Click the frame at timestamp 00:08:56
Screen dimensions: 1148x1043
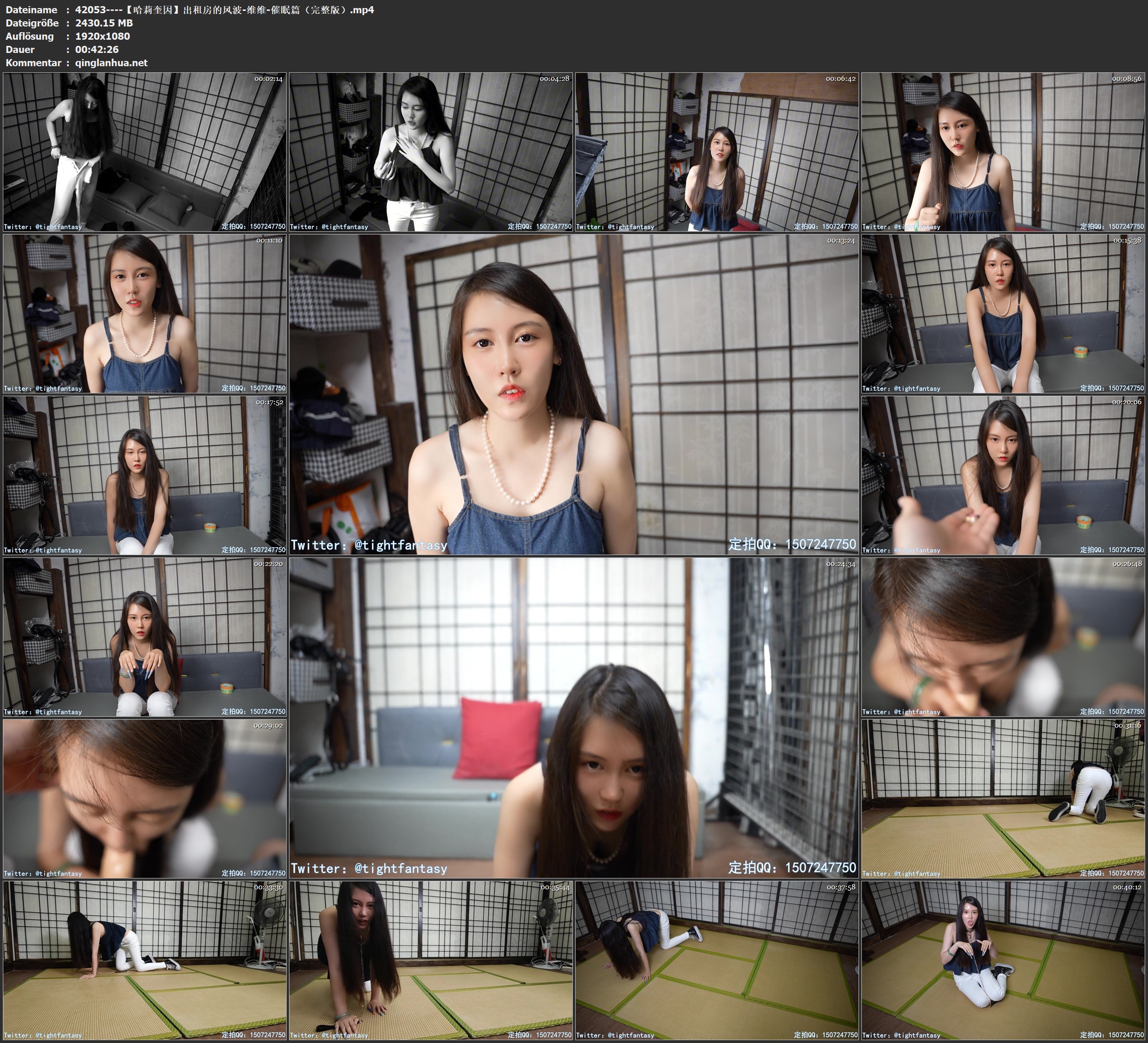click(x=1003, y=152)
